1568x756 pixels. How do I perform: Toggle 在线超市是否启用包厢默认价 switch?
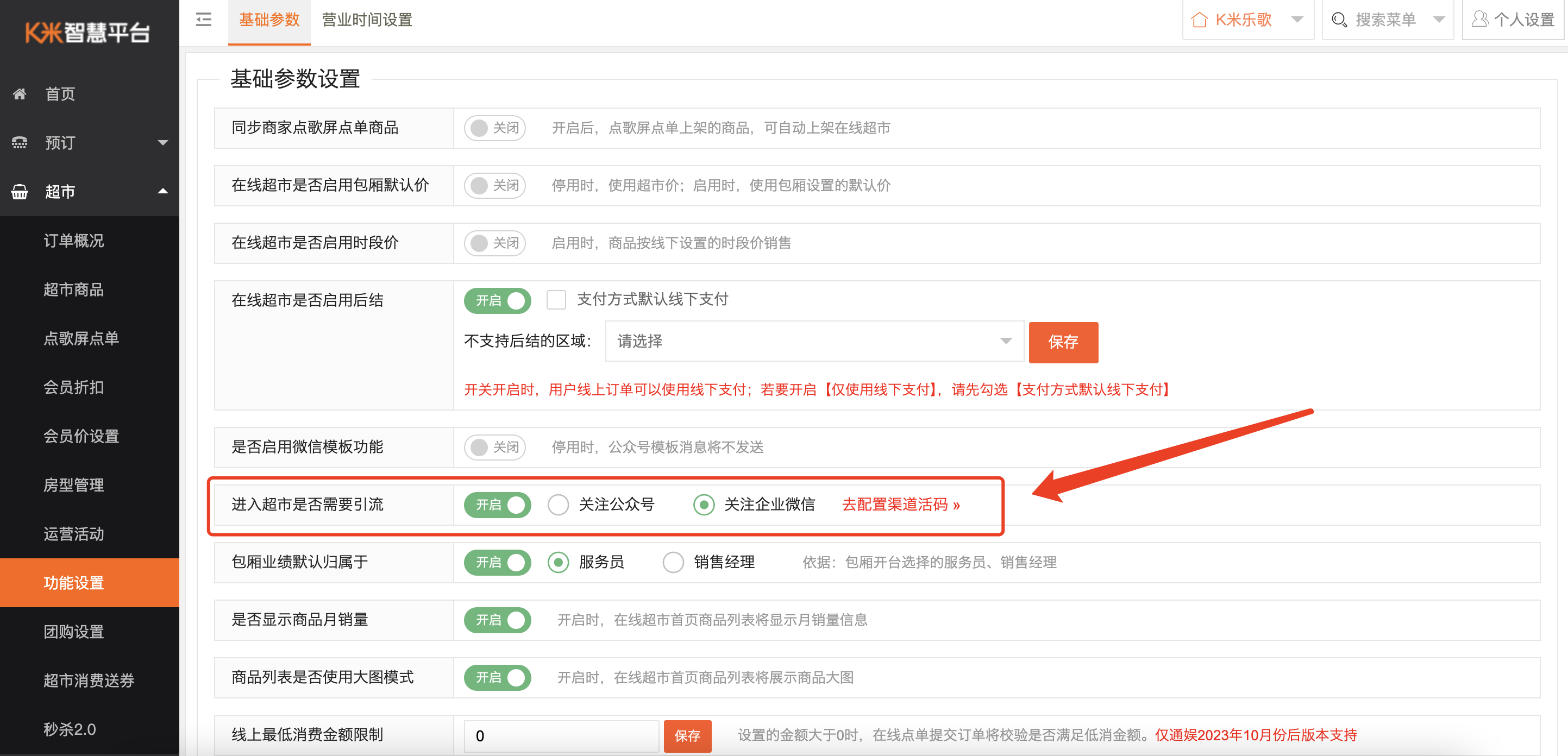pyautogui.click(x=495, y=185)
